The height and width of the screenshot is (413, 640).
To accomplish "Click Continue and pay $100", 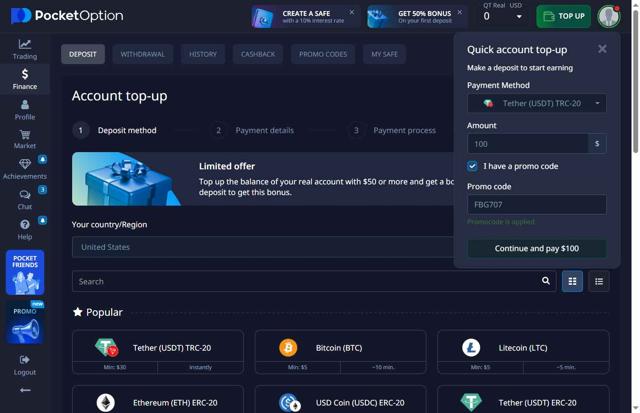I will tap(536, 249).
